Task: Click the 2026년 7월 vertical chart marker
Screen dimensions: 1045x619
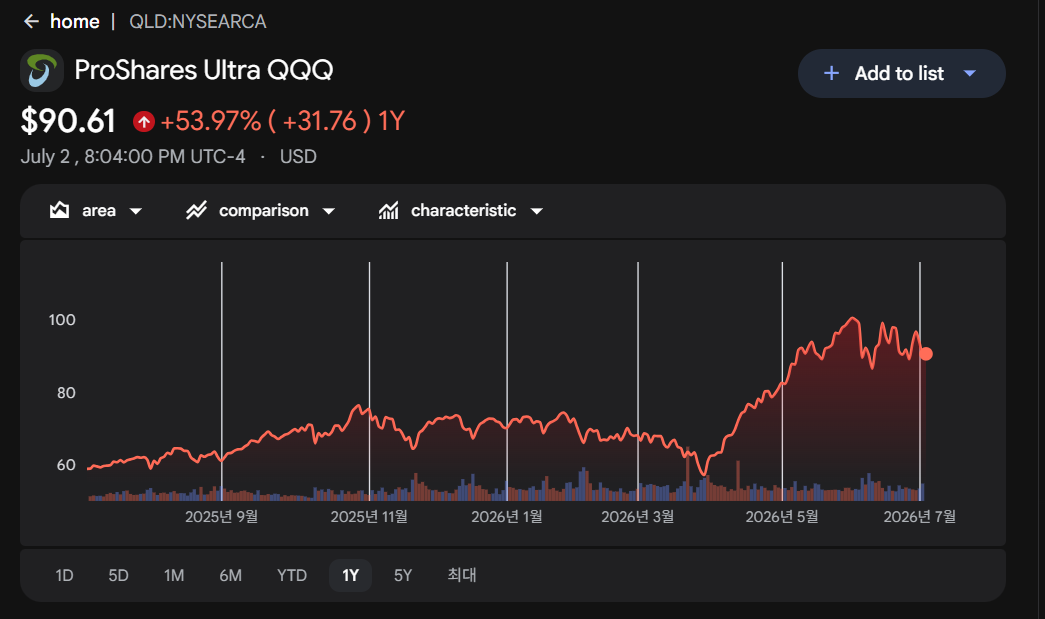Action: (920, 381)
